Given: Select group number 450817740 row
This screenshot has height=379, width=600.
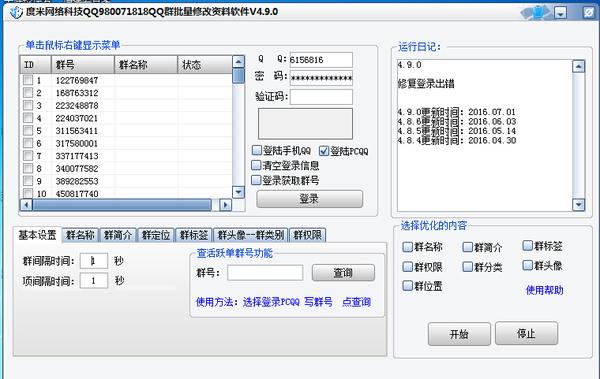Looking at the screenshot, I should pos(126,194).
